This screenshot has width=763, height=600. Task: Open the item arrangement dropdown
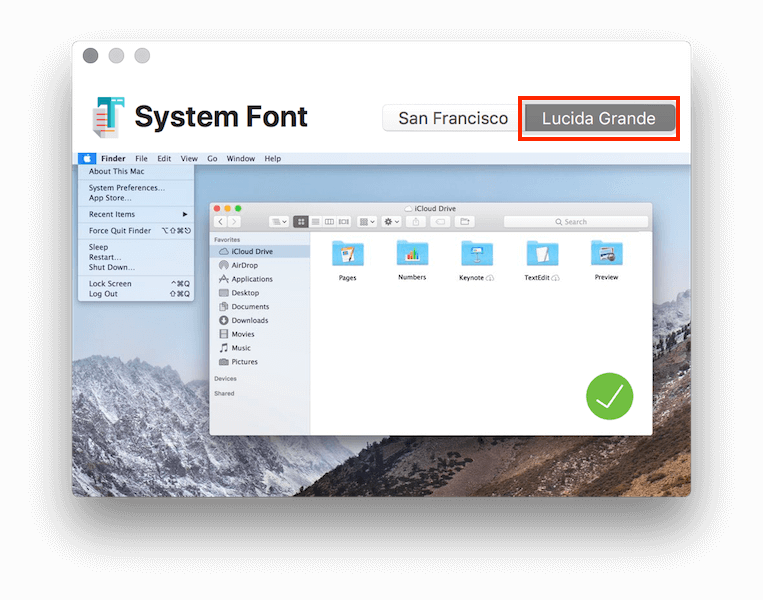click(x=367, y=222)
